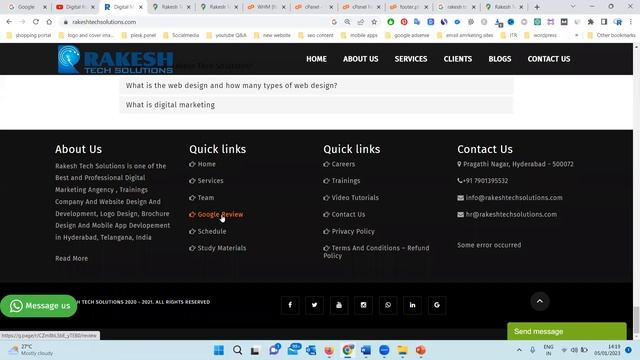Open the Other bookmarks folder
Viewport: 640px width, 360px height.
pyautogui.click(x=611, y=36)
